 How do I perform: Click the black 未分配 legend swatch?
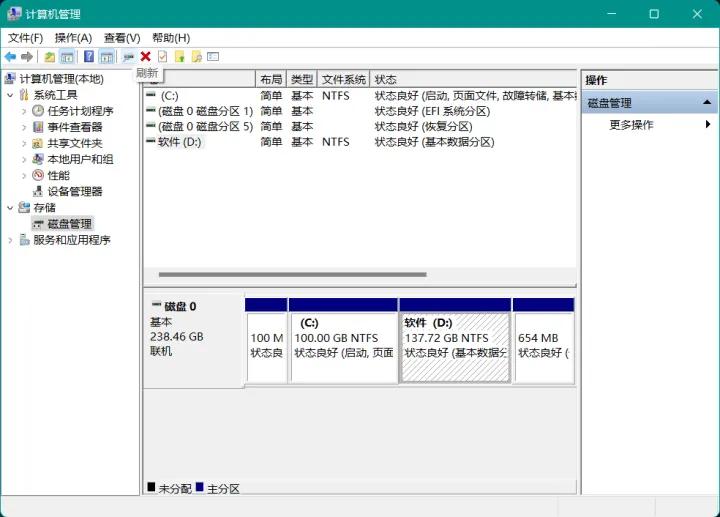(151, 487)
